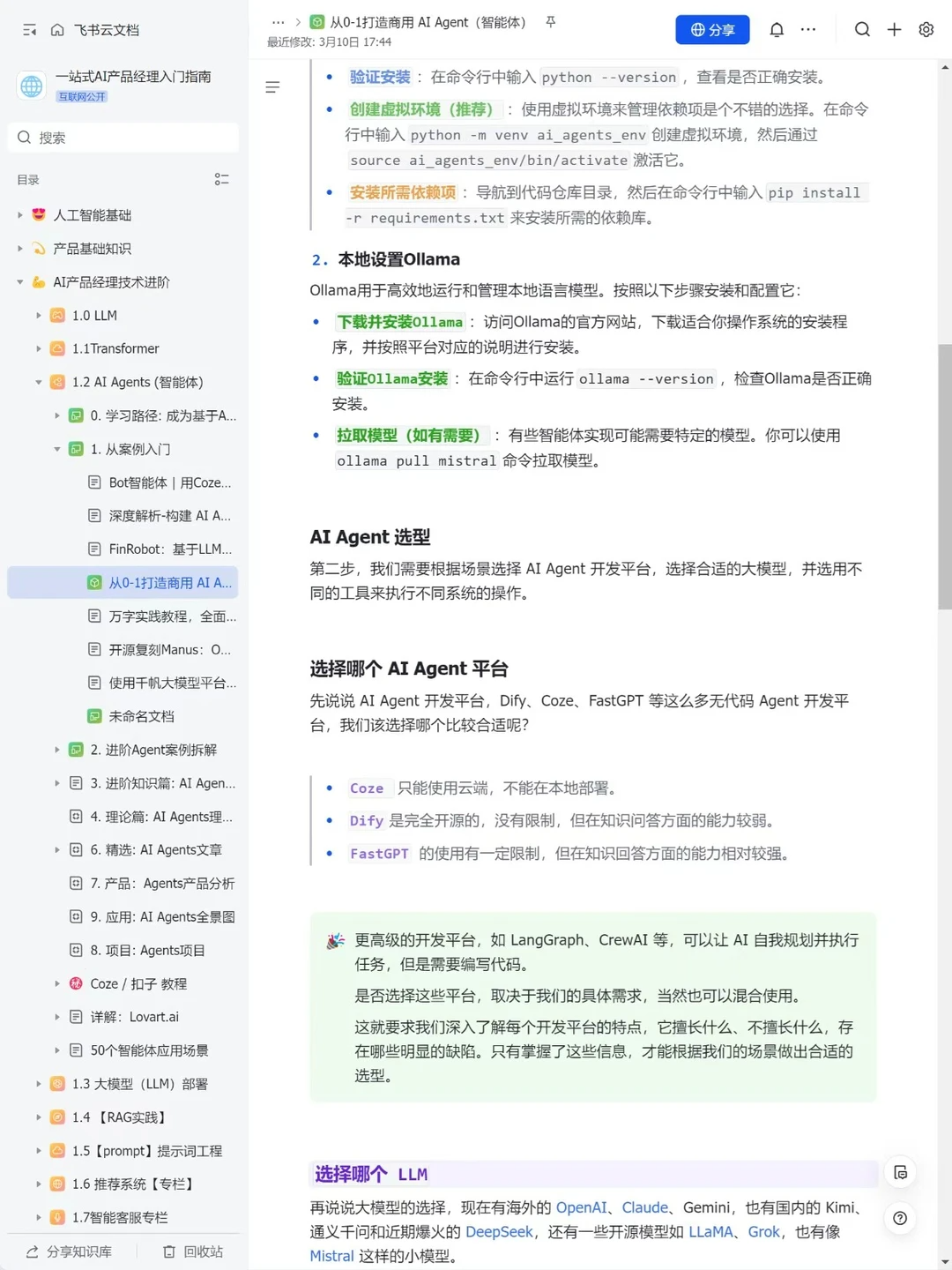Click the document vertical scrollbar thumb

pos(945,476)
